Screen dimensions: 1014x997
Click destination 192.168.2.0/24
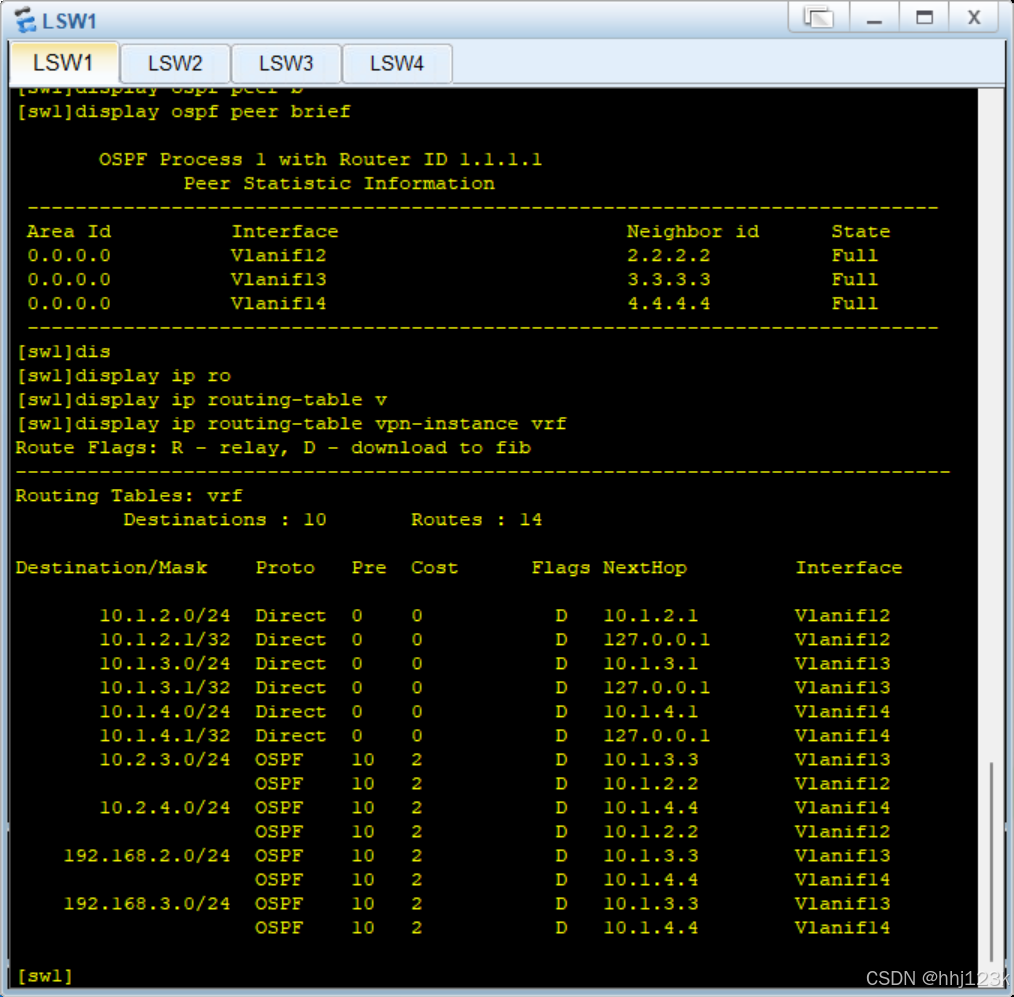point(147,855)
